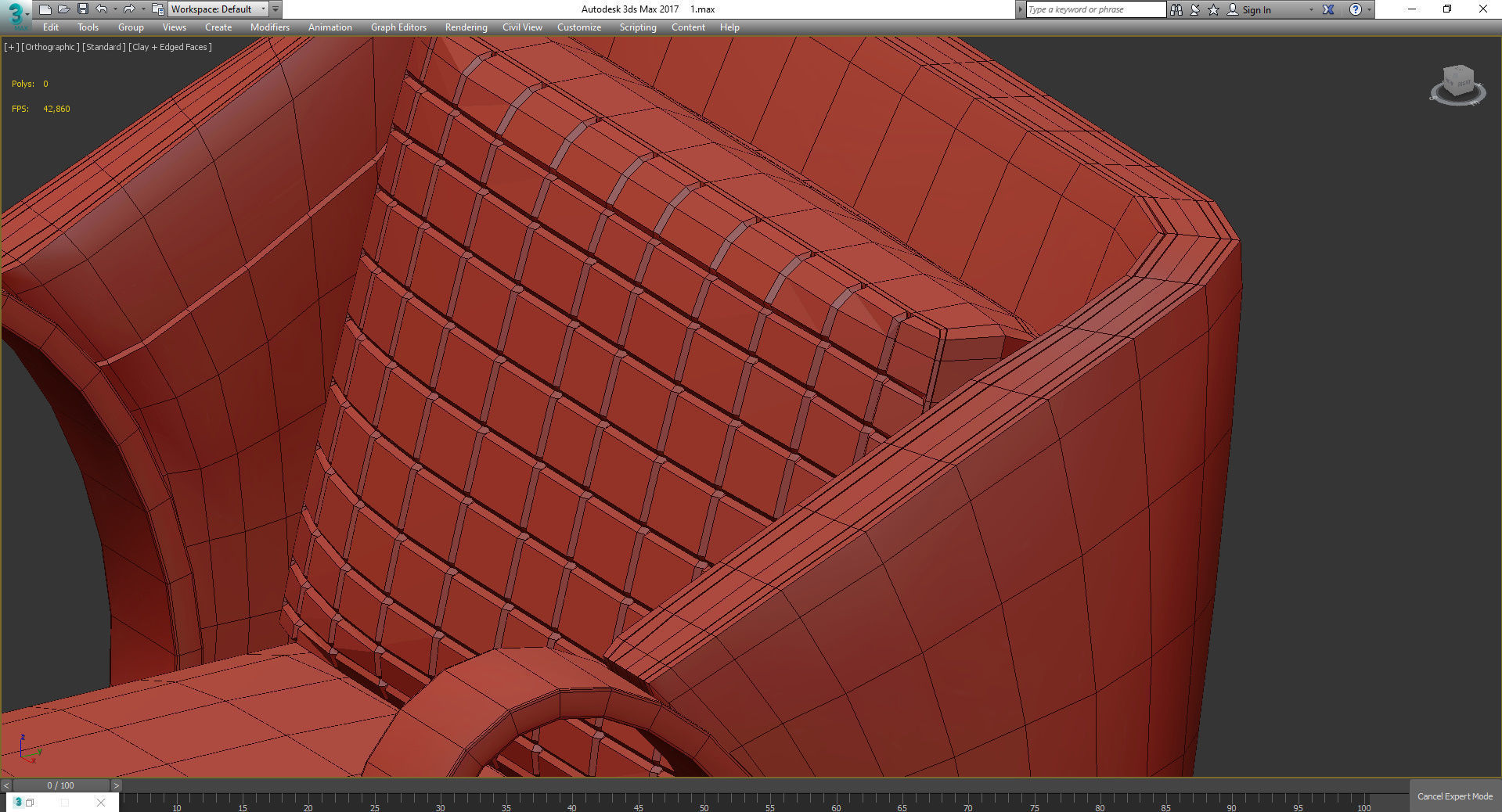Click frame 25 on the timeline ruler
Viewport: 1502px width, 812px height.
point(375,807)
